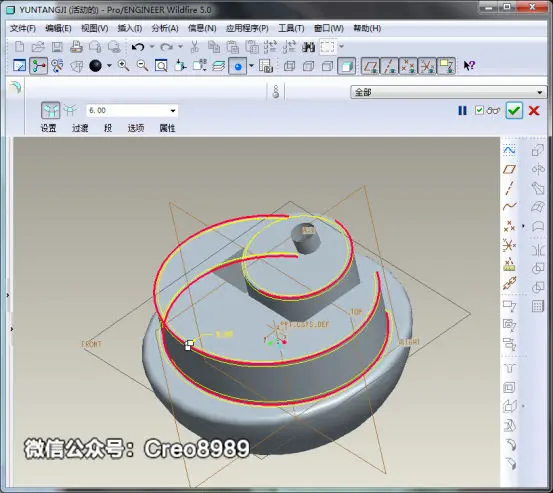The width and height of the screenshot is (553, 493).
Task: Click the zoom out magnifier icon
Action: pyautogui.click(x=142, y=66)
